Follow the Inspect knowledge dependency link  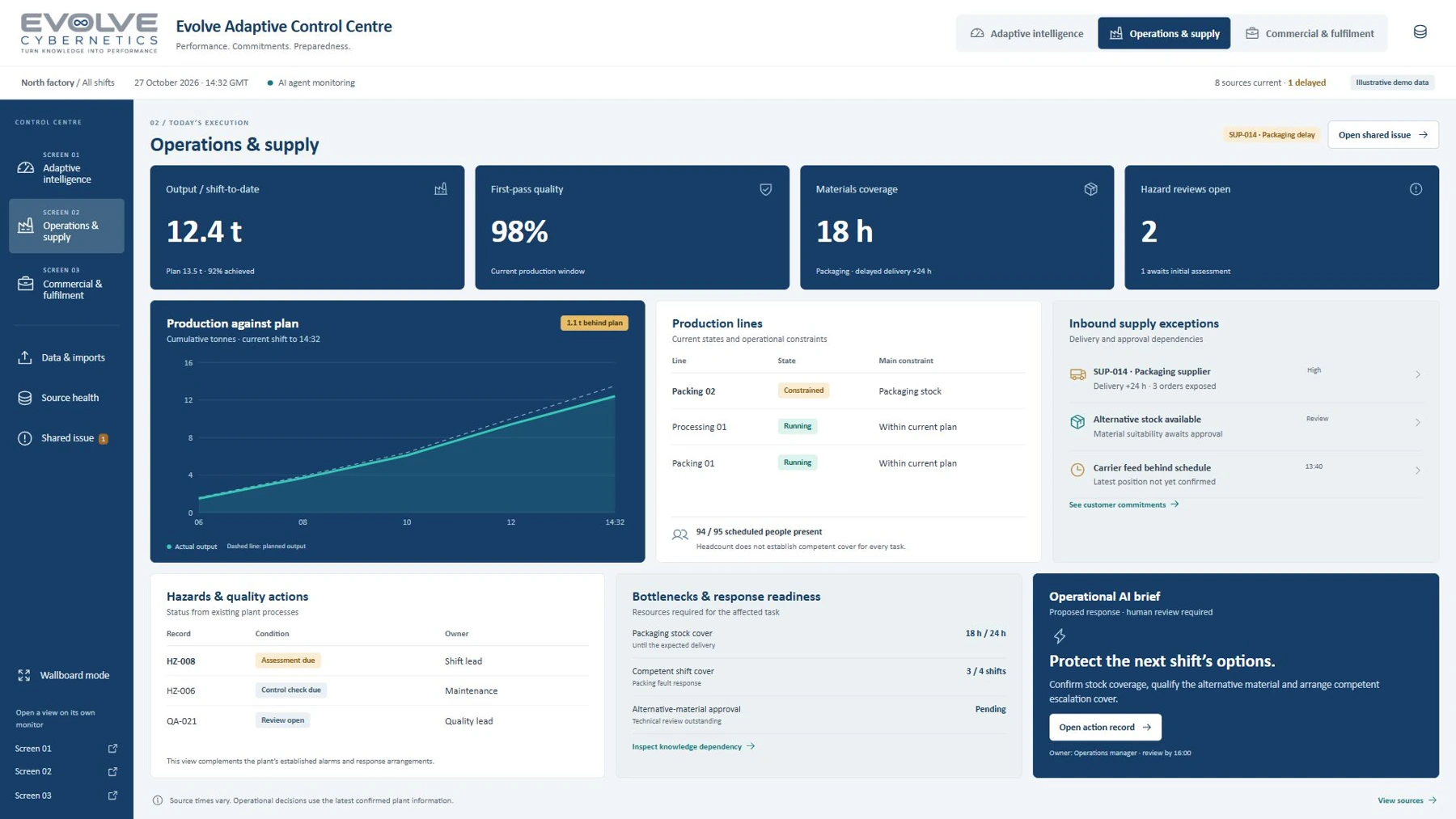click(x=693, y=746)
